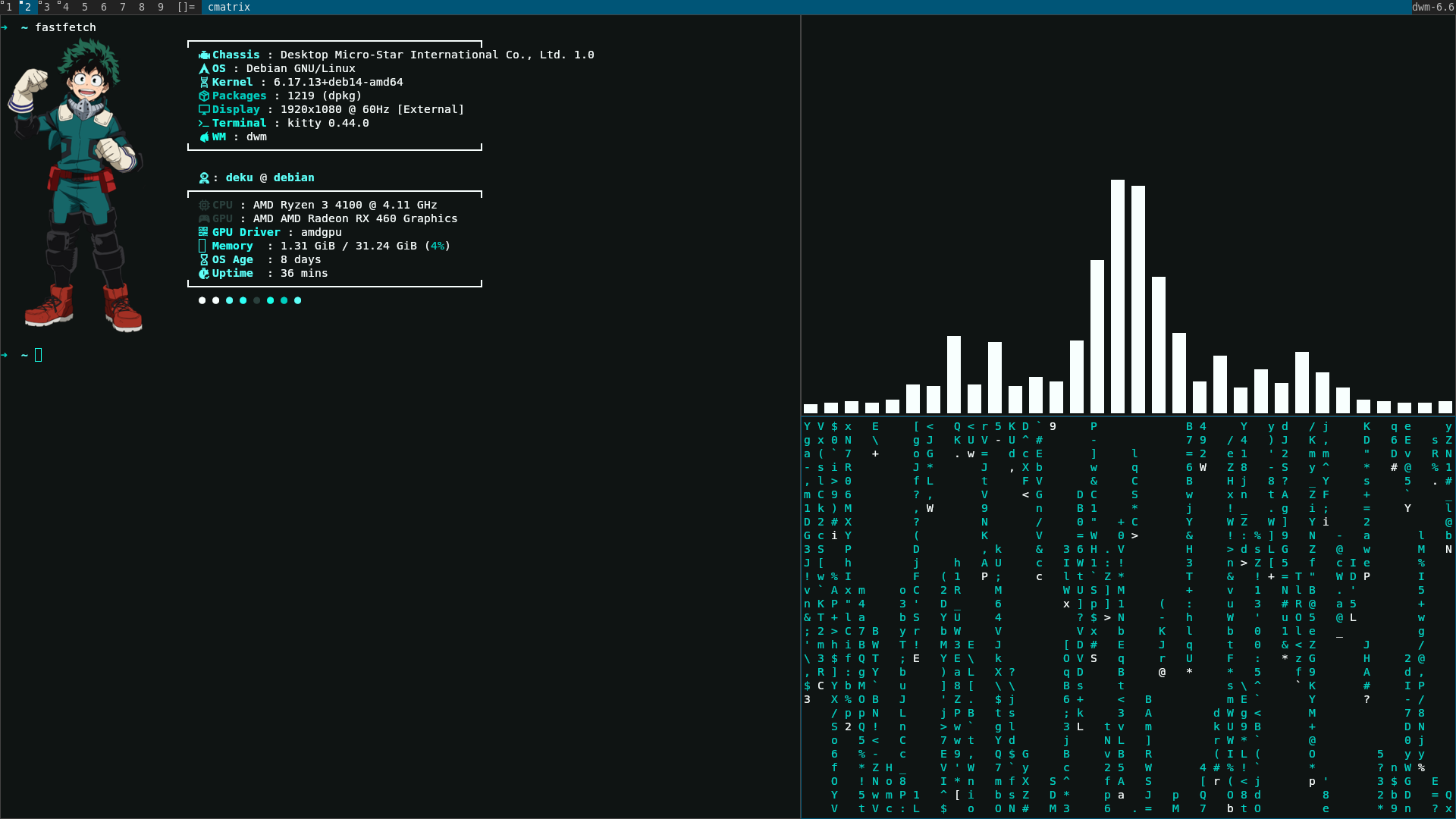Click the fastfetch command text
The width and height of the screenshot is (1456, 819).
click(x=65, y=27)
